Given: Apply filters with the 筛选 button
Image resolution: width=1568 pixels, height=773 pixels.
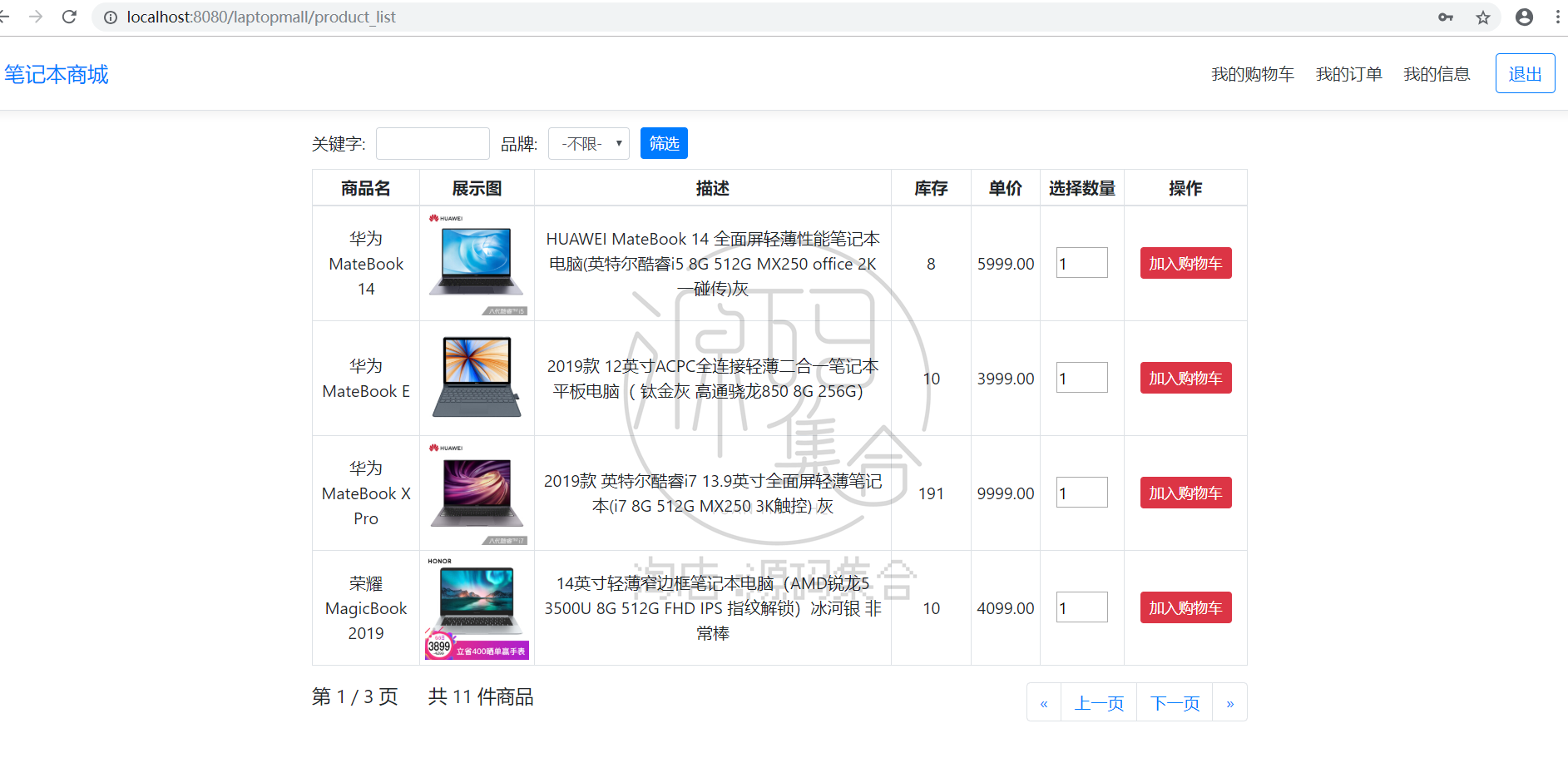Looking at the screenshot, I should tap(664, 143).
